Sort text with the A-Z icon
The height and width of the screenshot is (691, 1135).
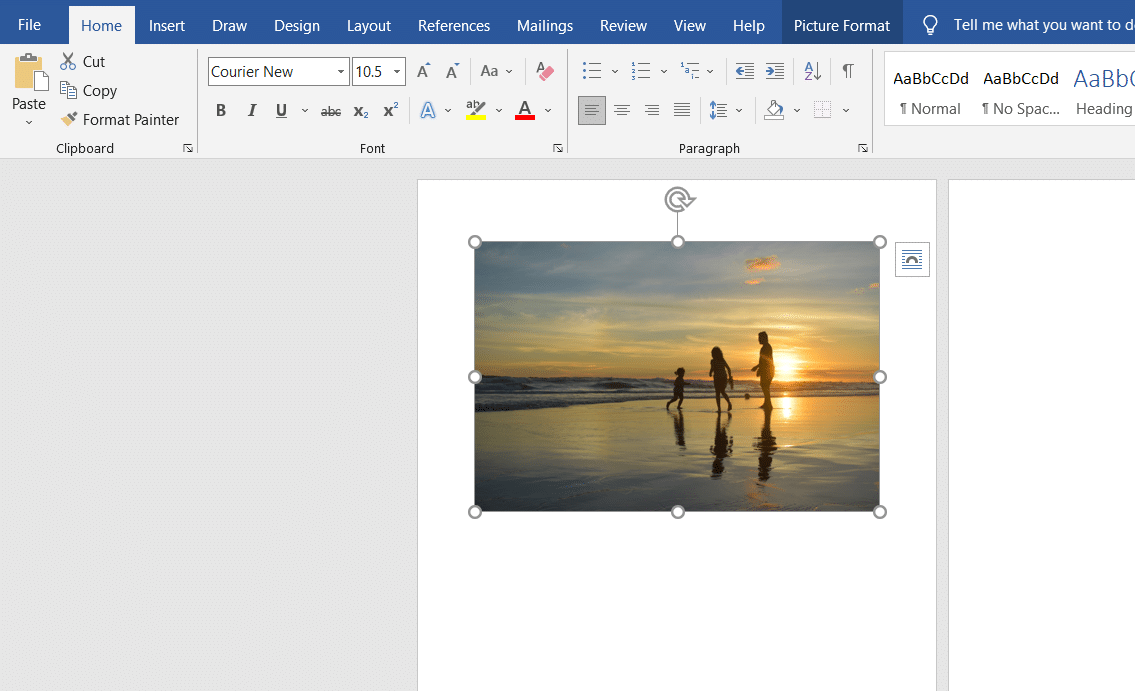coord(813,71)
